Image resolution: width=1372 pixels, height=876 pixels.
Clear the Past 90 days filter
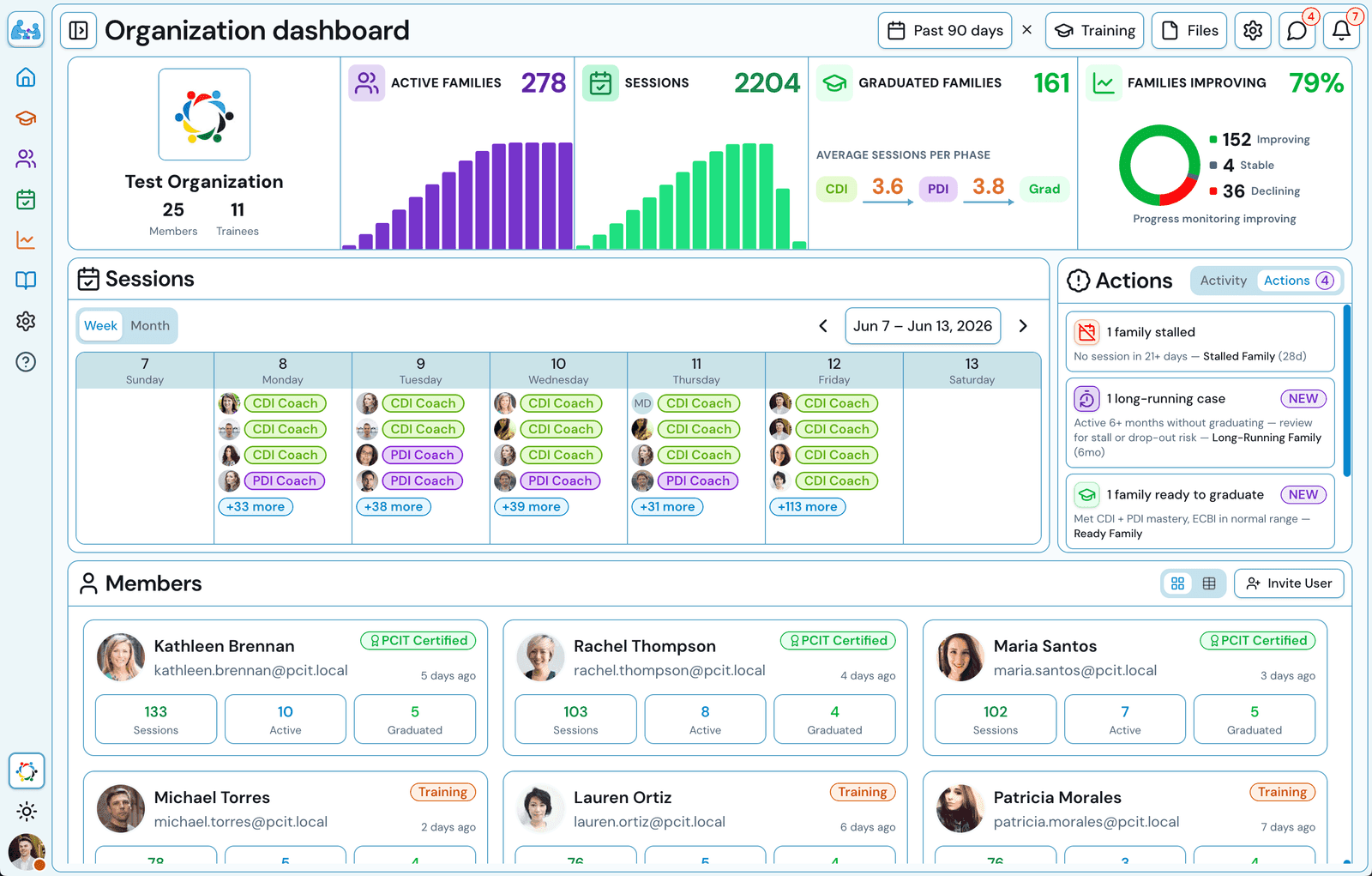tap(1026, 30)
